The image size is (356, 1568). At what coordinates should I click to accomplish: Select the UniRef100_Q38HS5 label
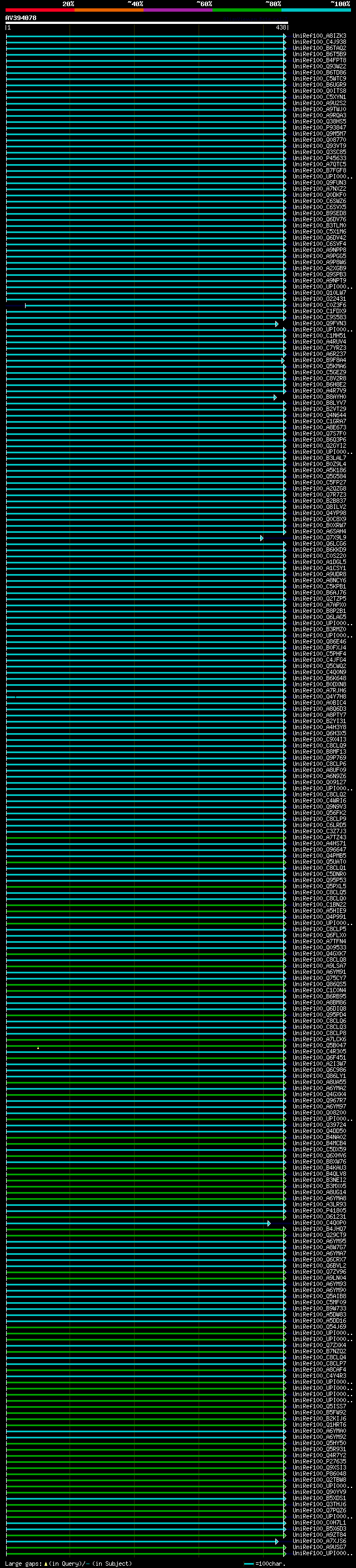[x=319, y=121]
